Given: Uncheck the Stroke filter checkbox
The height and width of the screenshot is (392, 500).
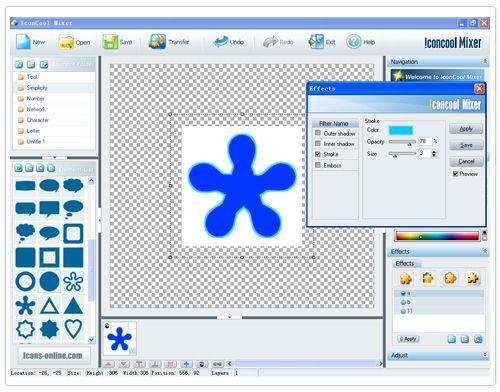Looking at the screenshot, I should 318,154.
